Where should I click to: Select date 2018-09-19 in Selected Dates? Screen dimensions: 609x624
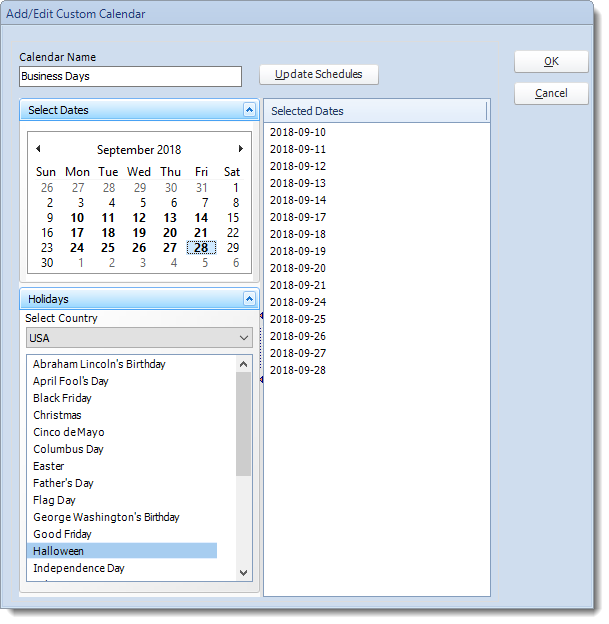pyautogui.click(x=298, y=252)
